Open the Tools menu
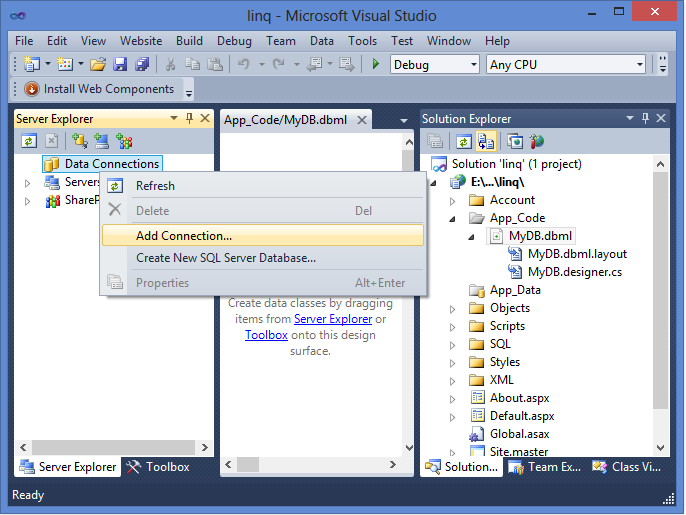 pyautogui.click(x=362, y=41)
